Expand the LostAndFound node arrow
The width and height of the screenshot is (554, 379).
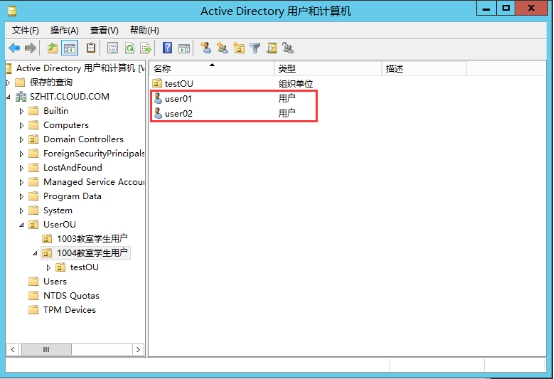pyautogui.click(x=22, y=168)
